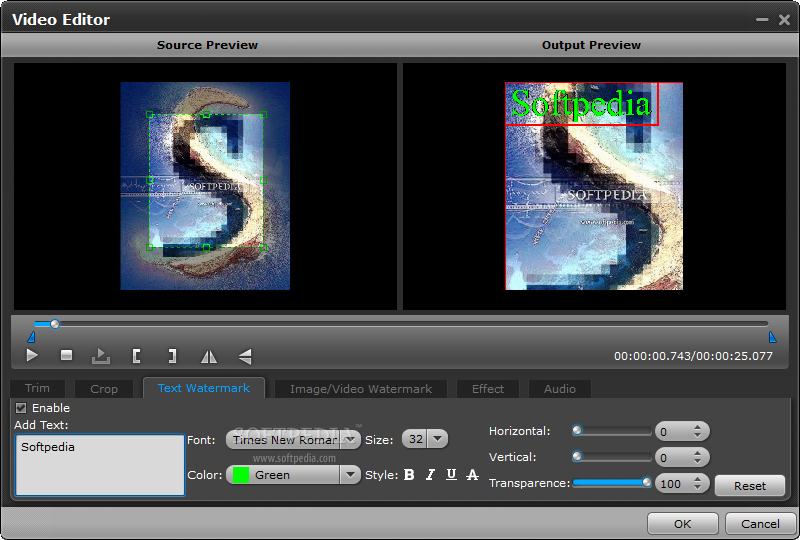Click the playback position slider knob
Viewport: 800px width, 540px height.
point(55,324)
